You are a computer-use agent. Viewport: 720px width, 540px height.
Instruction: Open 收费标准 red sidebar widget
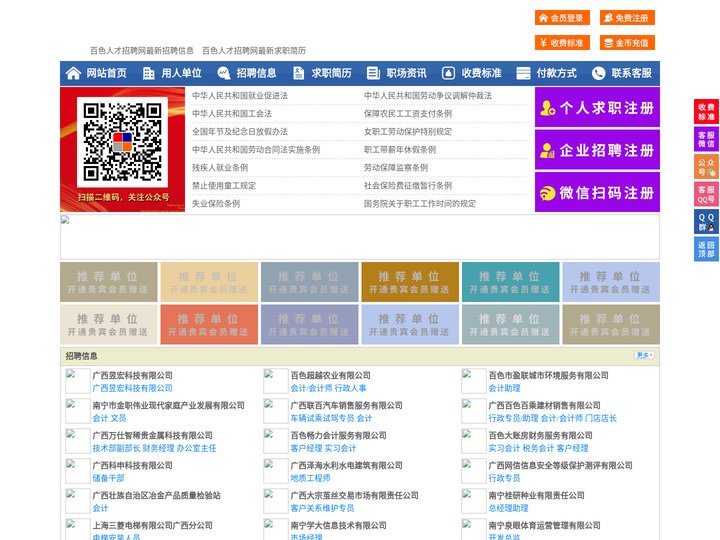pyautogui.click(x=706, y=112)
